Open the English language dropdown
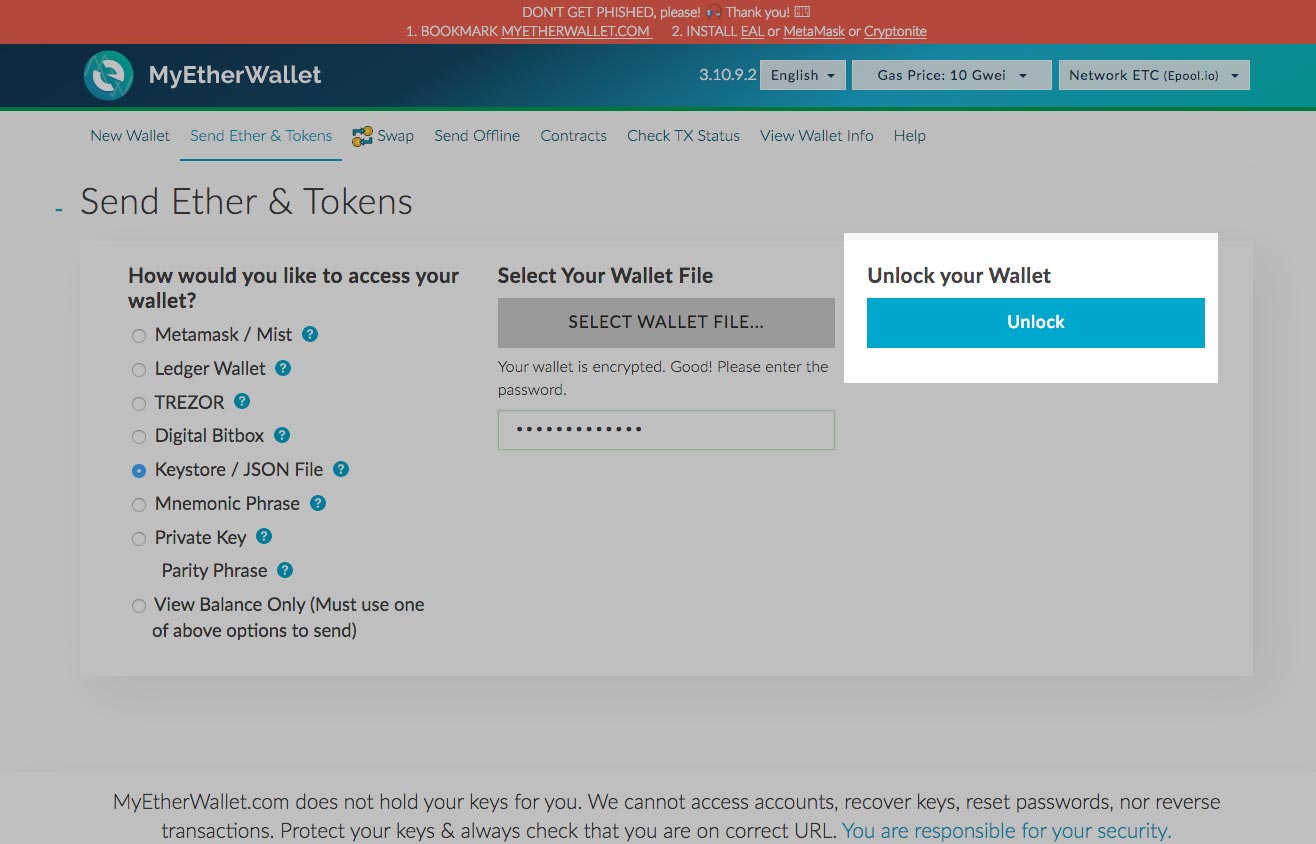This screenshot has height=844, width=1316. tap(803, 75)
